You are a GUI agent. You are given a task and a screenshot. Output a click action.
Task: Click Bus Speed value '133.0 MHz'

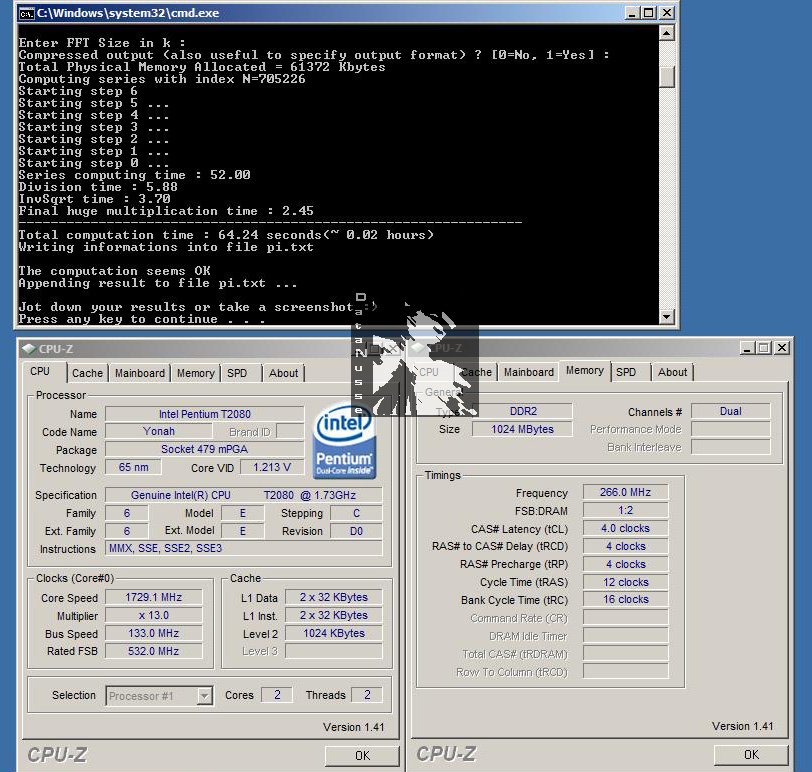tap(153, 633)
